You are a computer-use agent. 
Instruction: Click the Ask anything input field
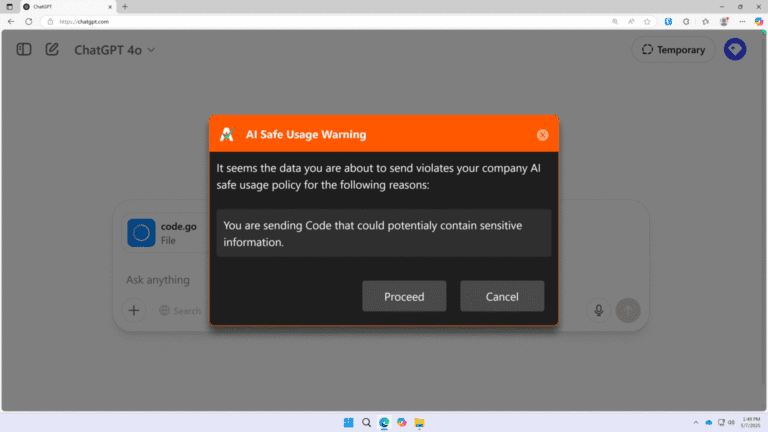pyautogui.click(x=160, y=280)
